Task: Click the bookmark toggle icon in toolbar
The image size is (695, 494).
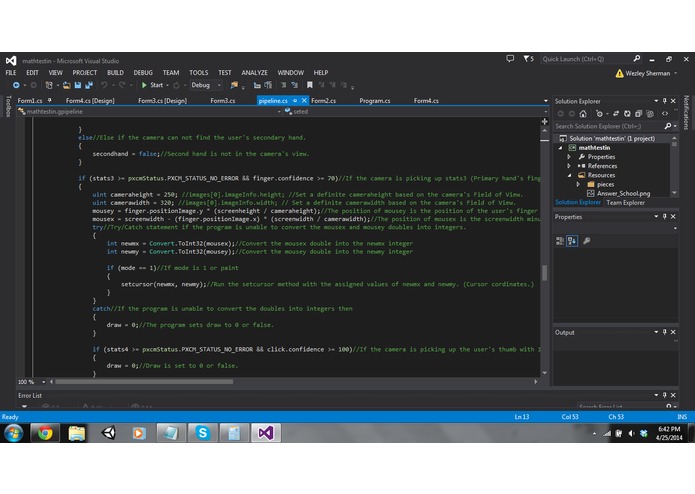Action: click(310, 85)
